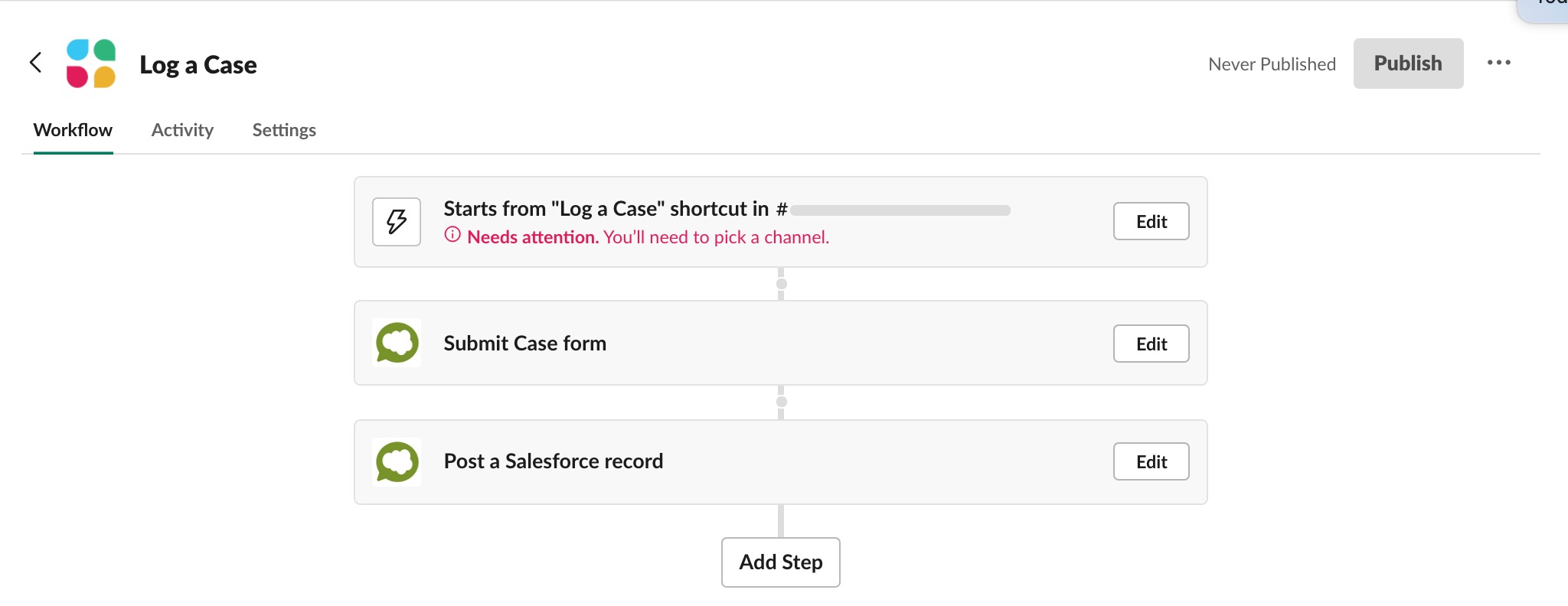Click Salesforce icon beside Post a Salesforce record
The image size is (1568, 606).
click(x=397, y=462)
